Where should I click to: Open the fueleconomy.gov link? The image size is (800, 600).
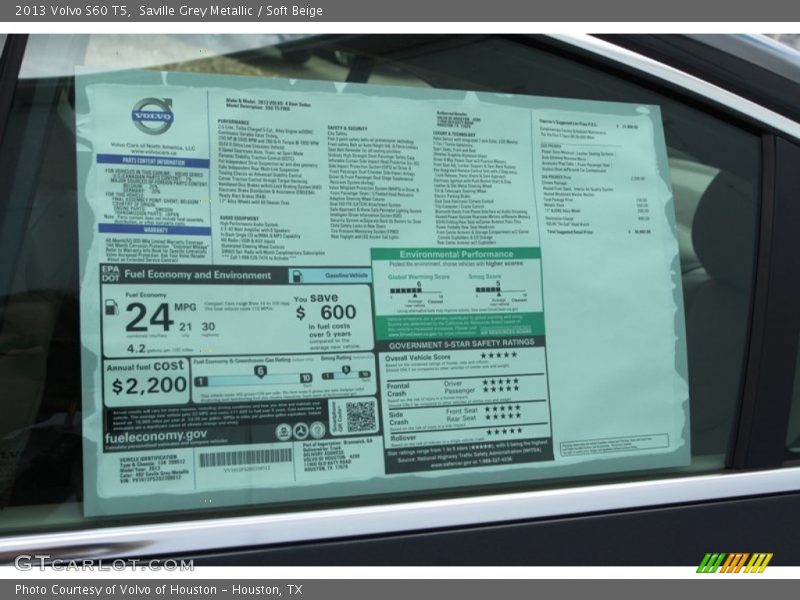pos(156,436)
